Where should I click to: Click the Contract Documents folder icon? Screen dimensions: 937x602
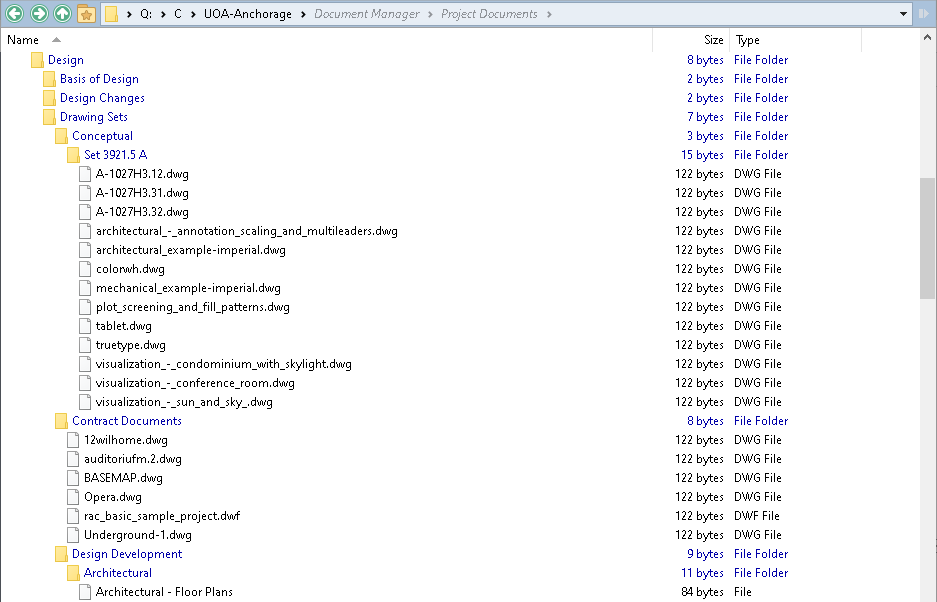[61, 420]
